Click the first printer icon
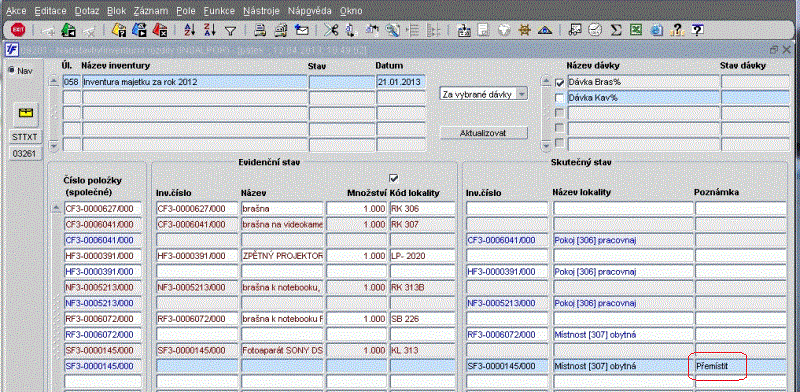The width and height of the screenshot is (800, 392). tap(260, 30)
